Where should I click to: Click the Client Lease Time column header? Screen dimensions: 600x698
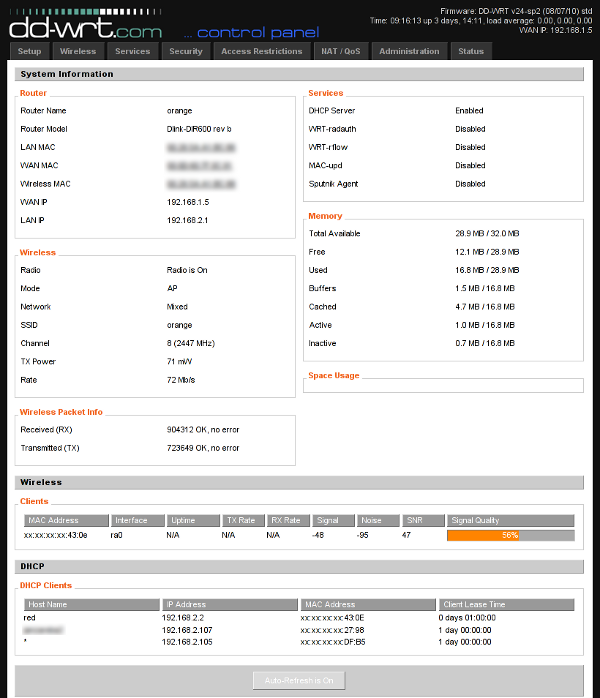506,605
